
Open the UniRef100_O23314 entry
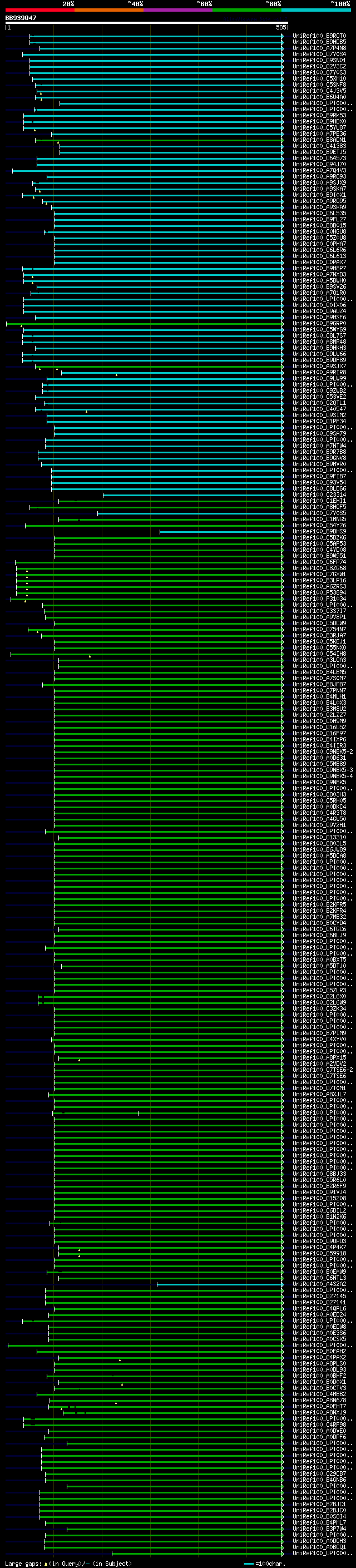coord(319,495)
